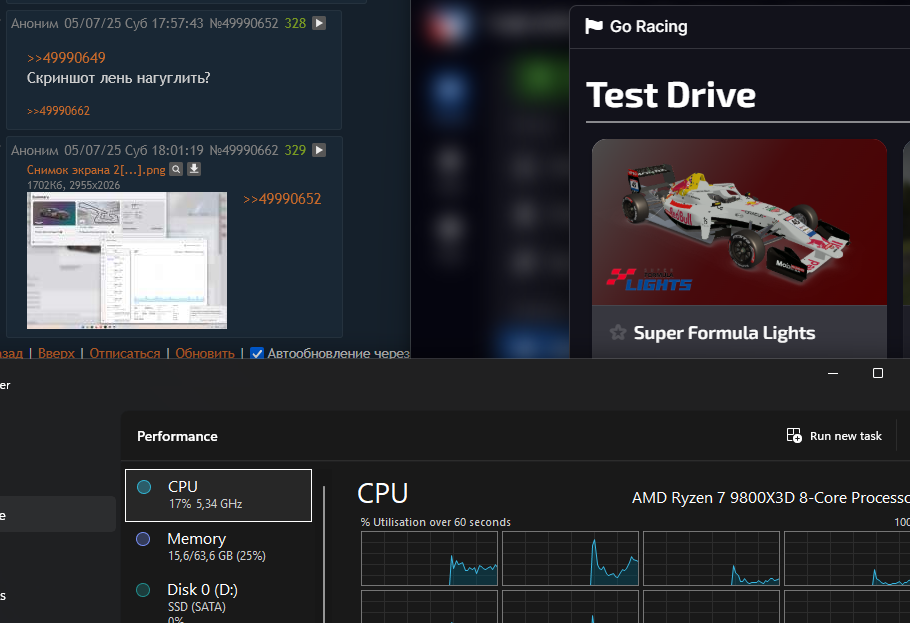The image size is (910, 623).
Task: Click the first CPU core utilisation graph
Action: pyautogui.click(x=429, y=559)
